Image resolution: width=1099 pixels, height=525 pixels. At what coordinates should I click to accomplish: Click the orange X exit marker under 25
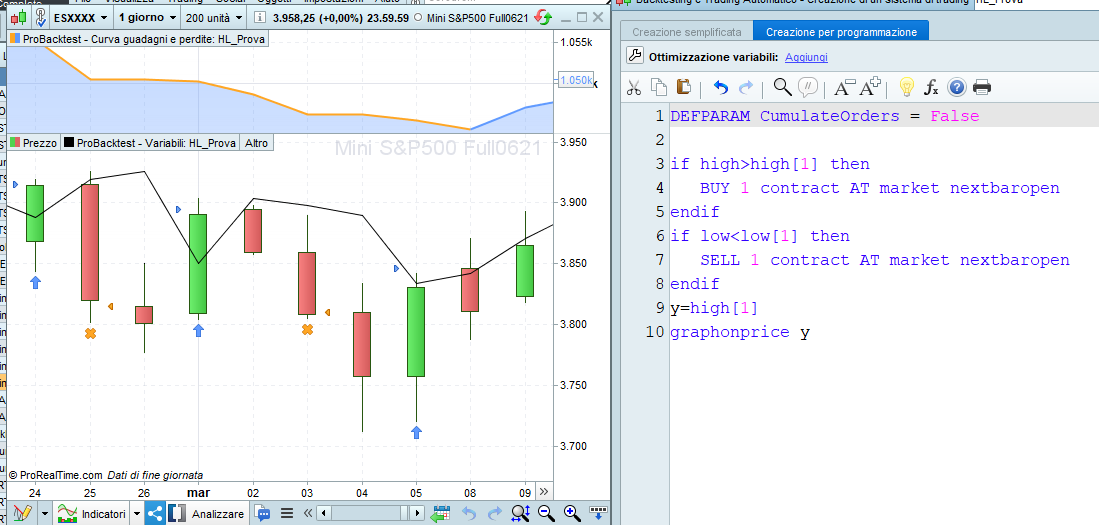[x=90, y=334]
